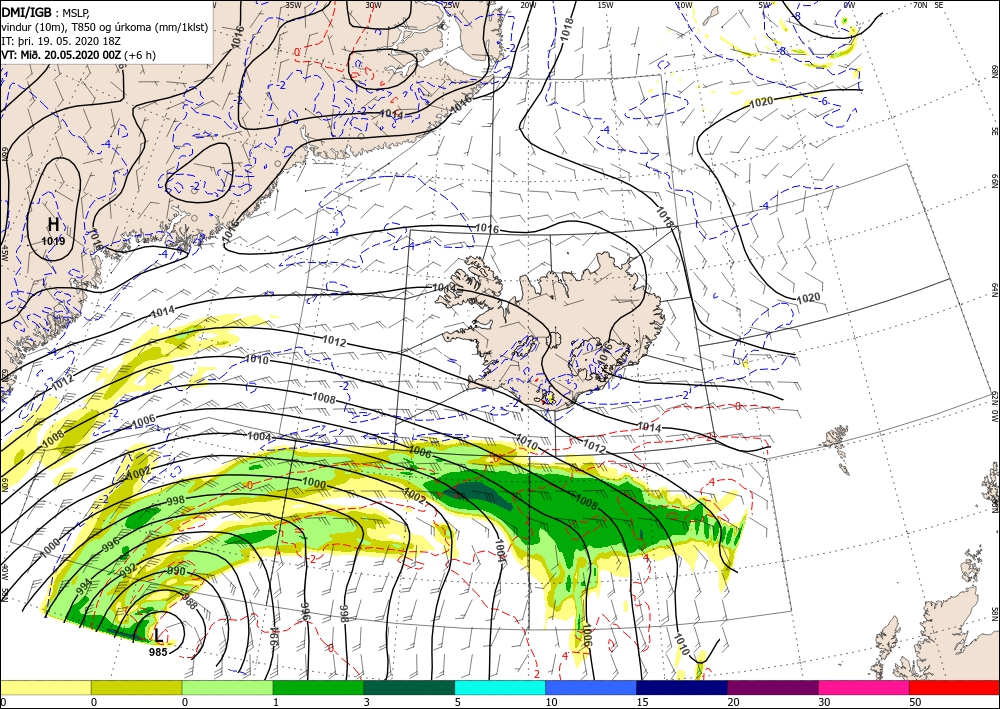Click the VT: Mið. 20.05.2020 00Z line
Screen dimensions: 1000x709
(78, 55)
